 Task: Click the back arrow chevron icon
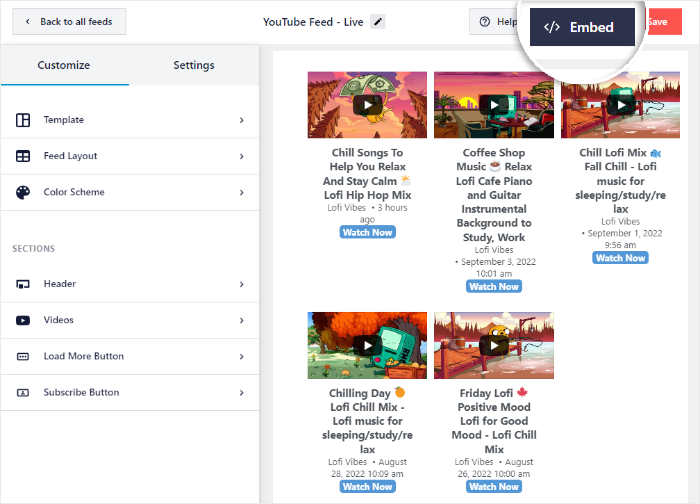[28, 21]
